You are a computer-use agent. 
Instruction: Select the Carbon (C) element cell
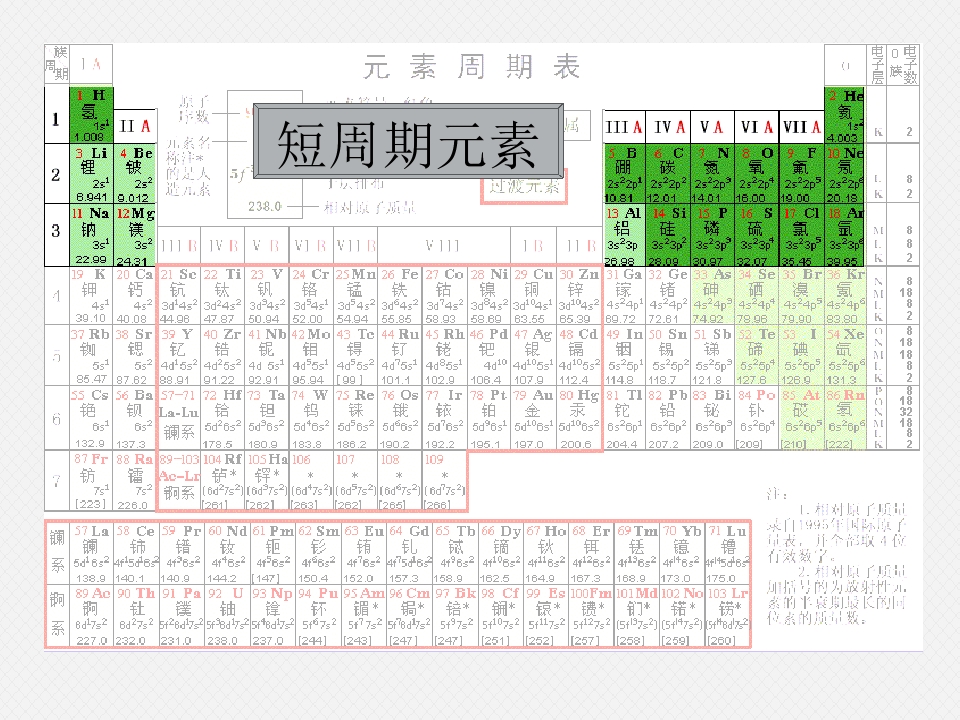pos(669,174)
